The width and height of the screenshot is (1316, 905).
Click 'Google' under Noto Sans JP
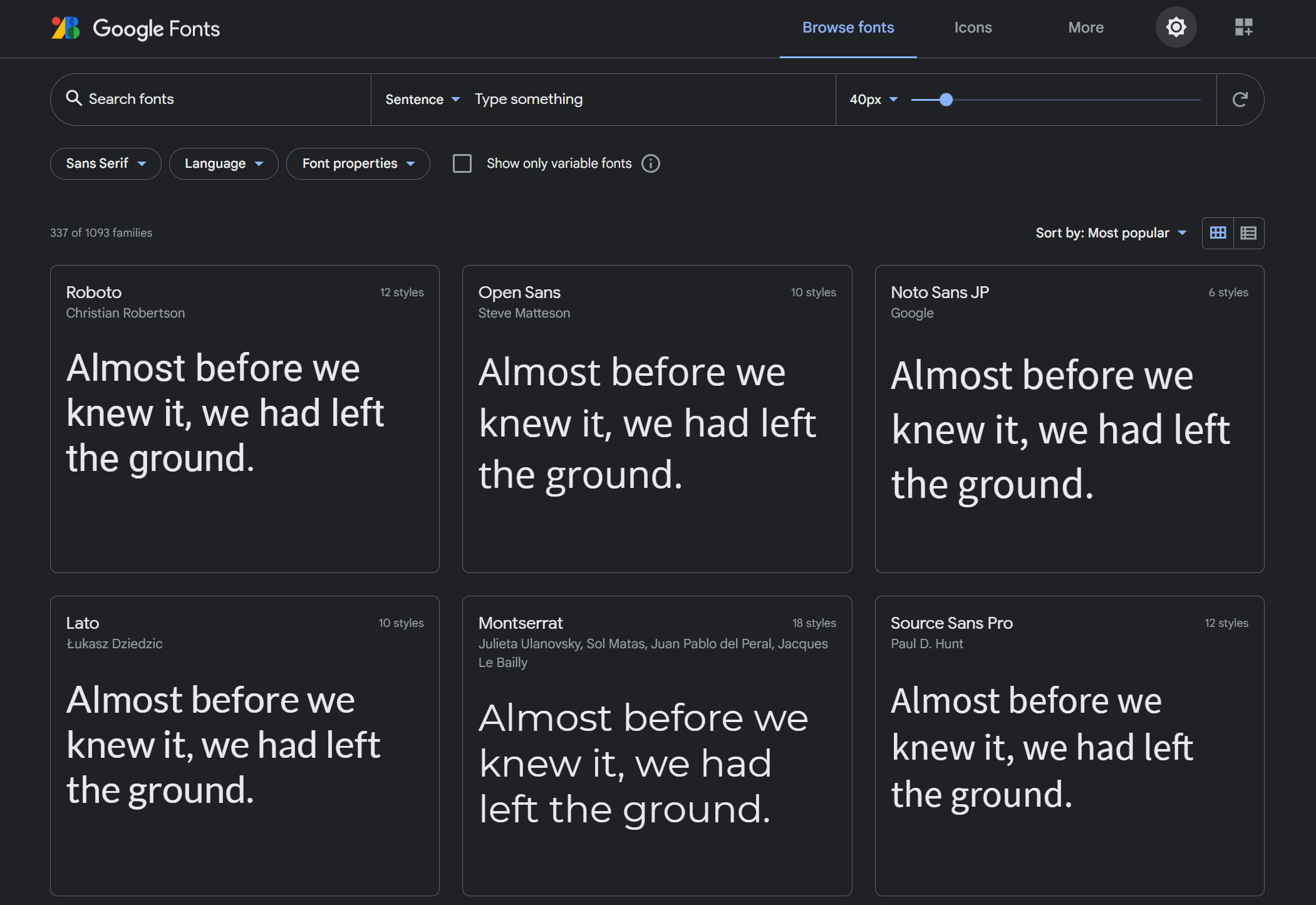(x=912, y=313)
